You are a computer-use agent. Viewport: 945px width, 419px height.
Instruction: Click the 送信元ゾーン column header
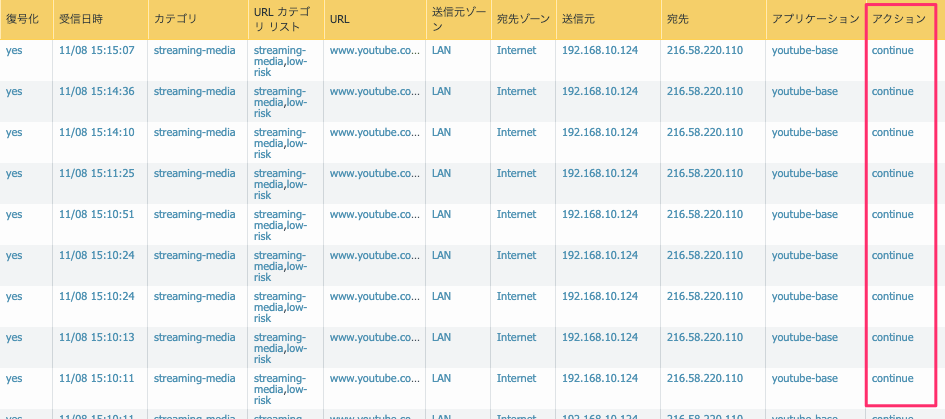pyautogui.click(x=458, y=19)
